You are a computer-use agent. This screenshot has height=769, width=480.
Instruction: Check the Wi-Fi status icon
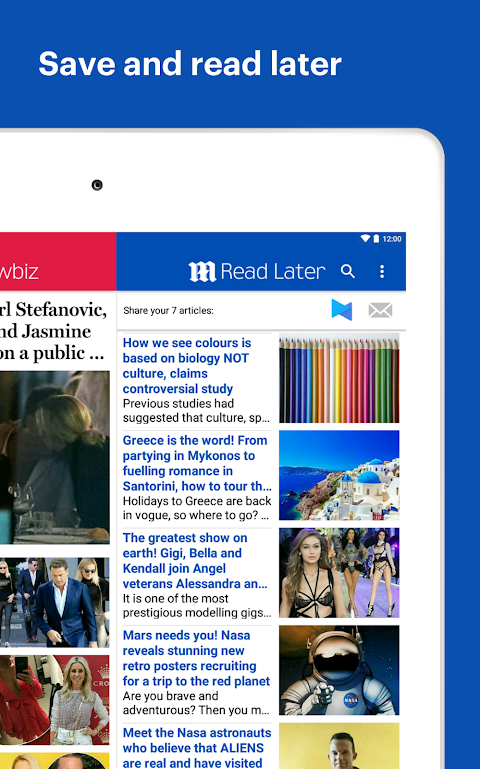[x=365, y=238]
